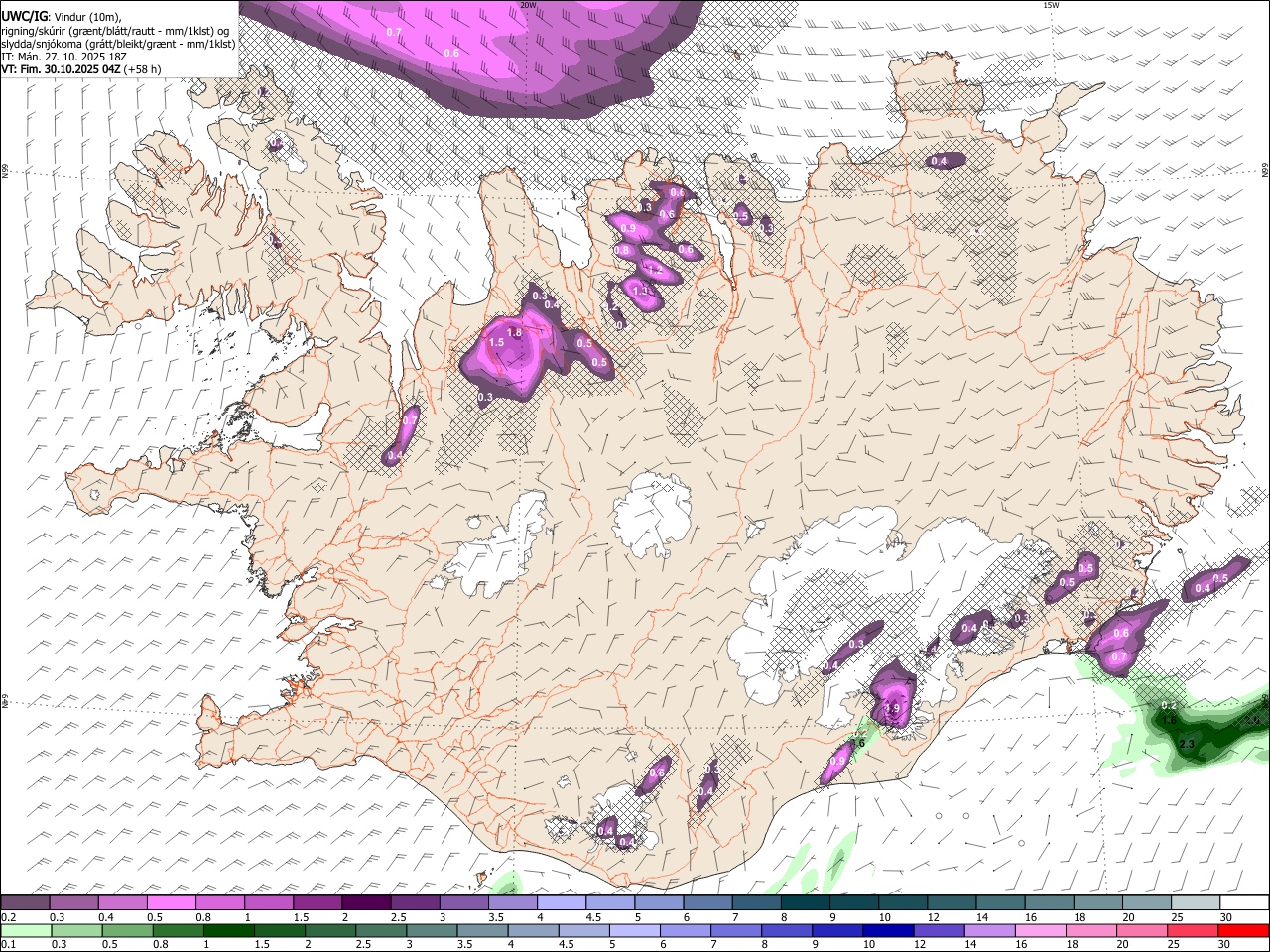Image resolution: width=1270 pixels, height=952 pixels.
Task: Click the bright pink snow swatch labeled 0.5
Action: pyautogui.click(x=172, y=903)
